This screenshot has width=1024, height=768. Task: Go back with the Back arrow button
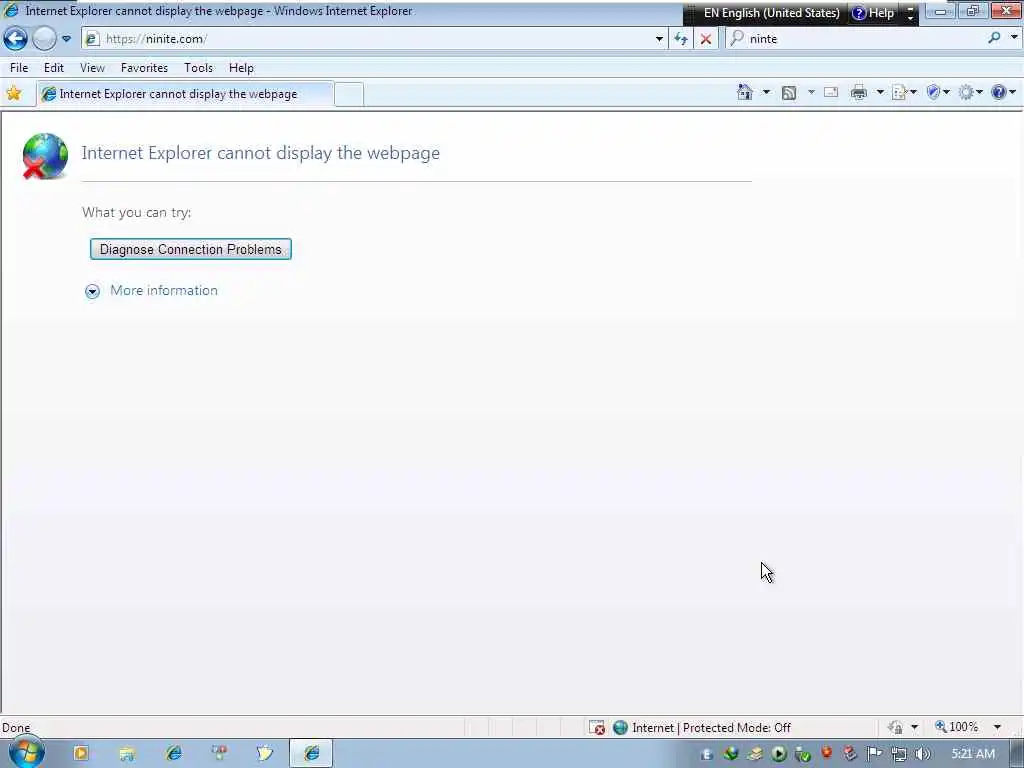click(x=15, y=39)
